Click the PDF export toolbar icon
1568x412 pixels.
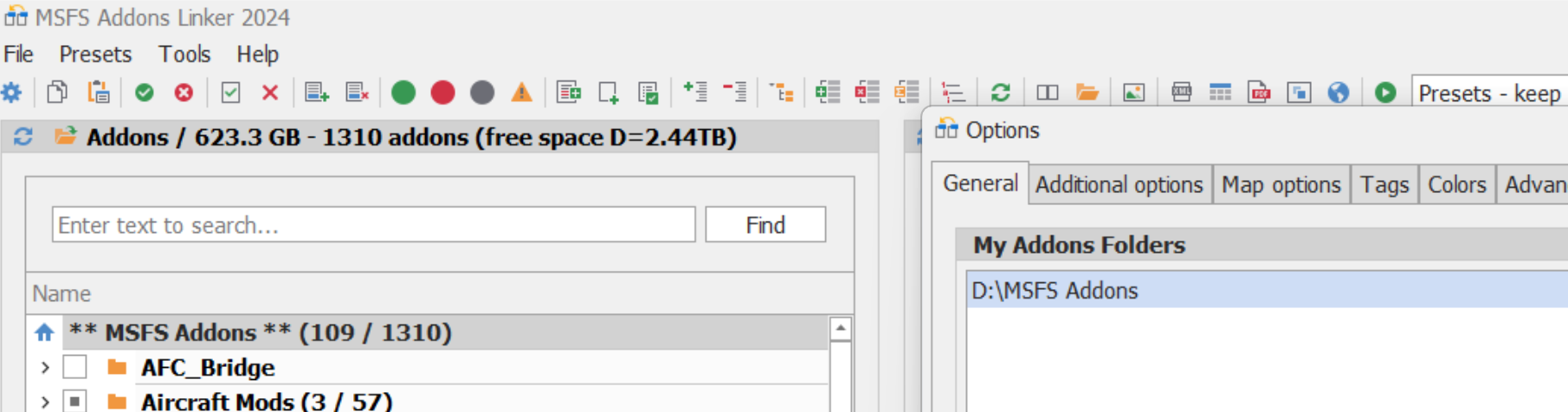1260,92
